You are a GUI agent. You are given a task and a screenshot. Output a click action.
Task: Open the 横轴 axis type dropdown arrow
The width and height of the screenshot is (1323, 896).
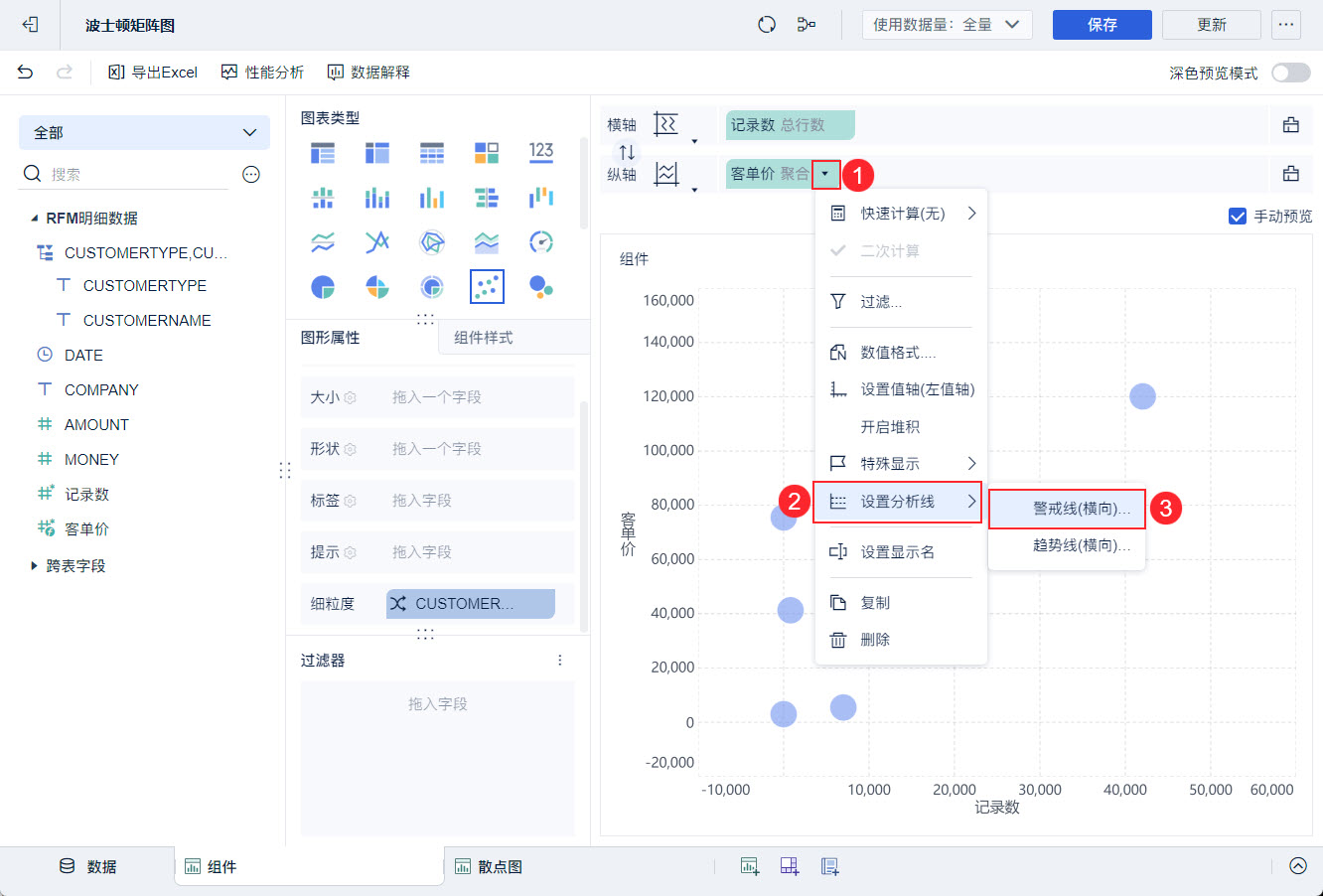coord(694,140)
